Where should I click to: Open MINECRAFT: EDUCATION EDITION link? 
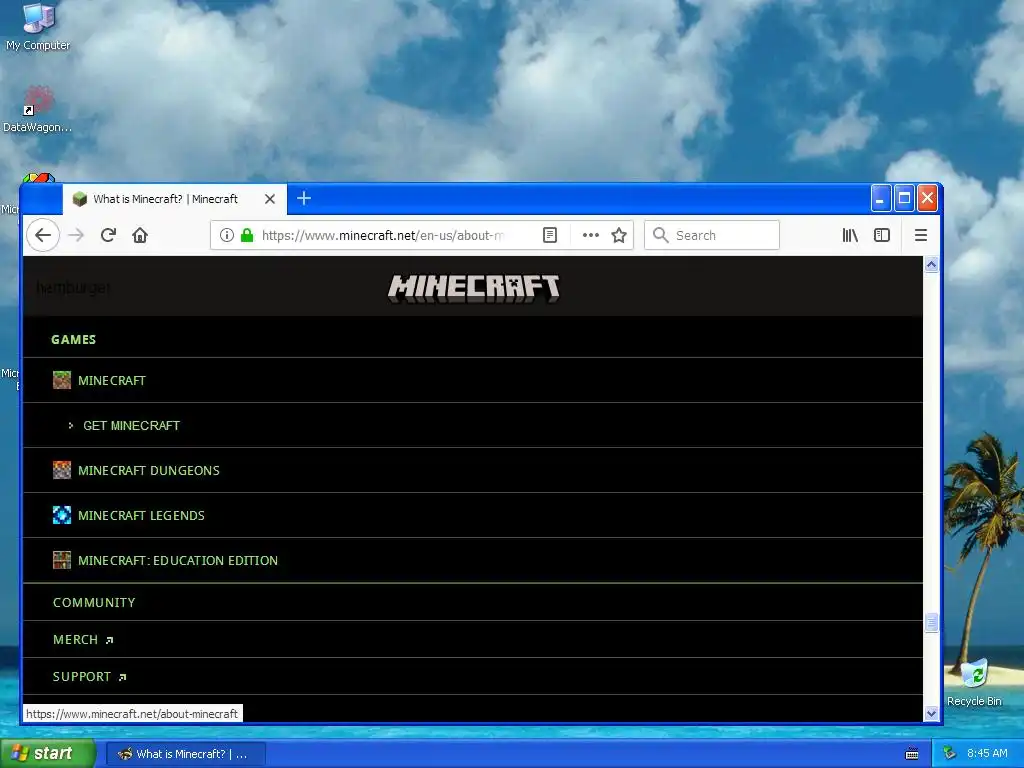point(178,560)
